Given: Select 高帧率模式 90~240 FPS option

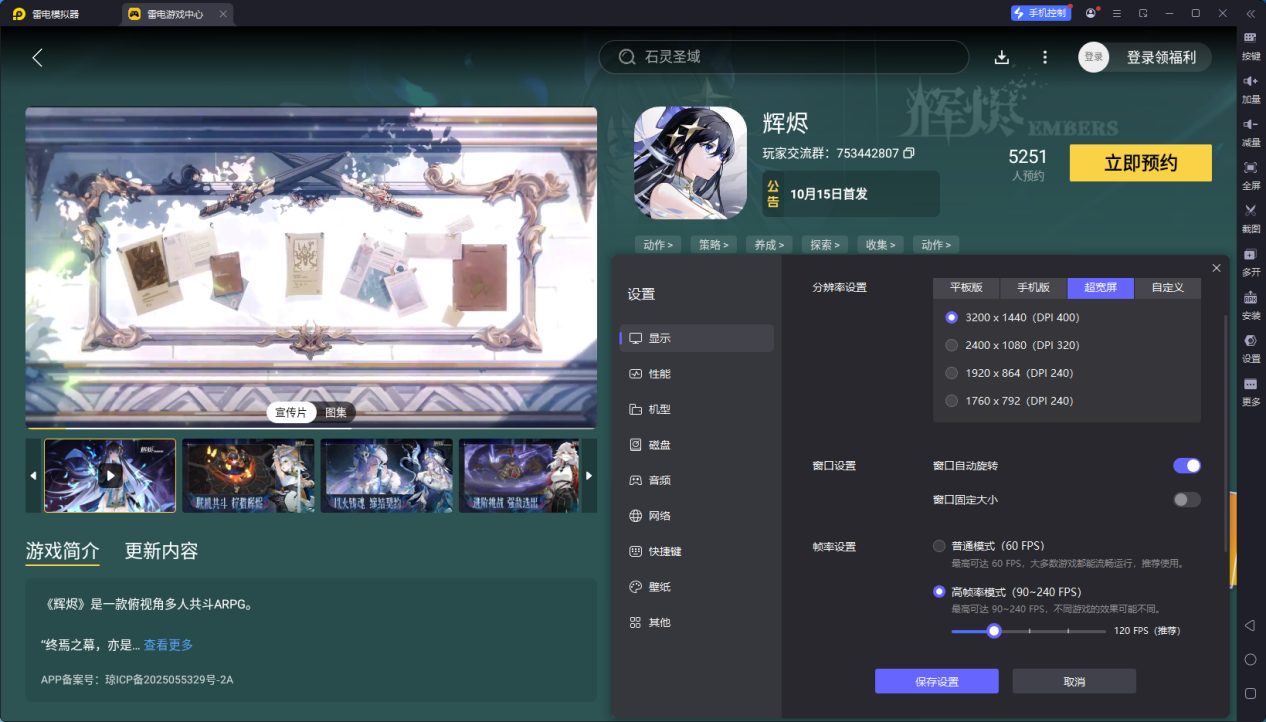Looking at the screenshot, I should click(1007, 592).
